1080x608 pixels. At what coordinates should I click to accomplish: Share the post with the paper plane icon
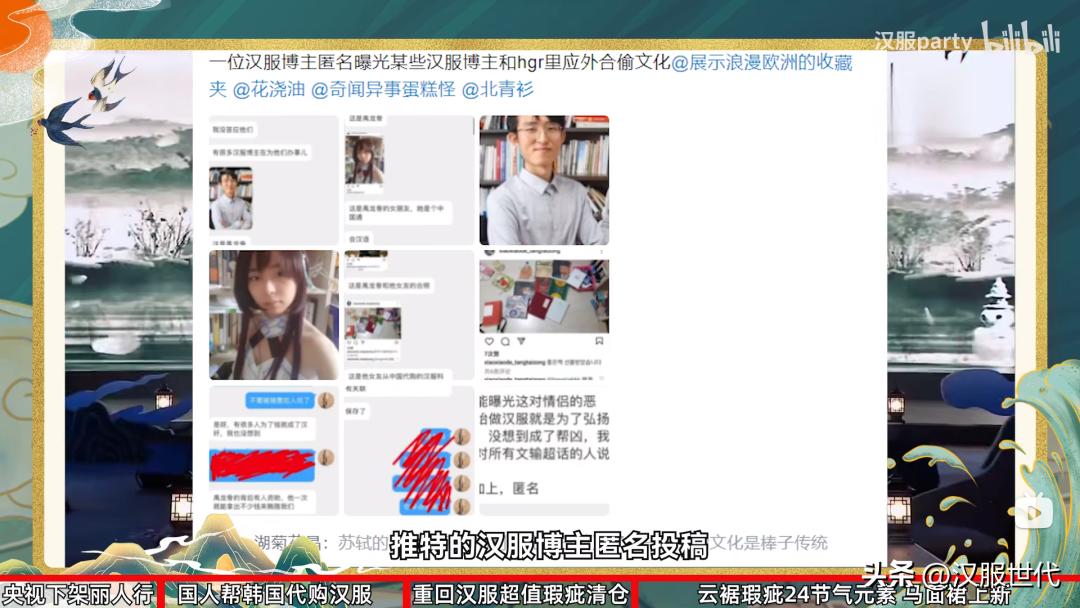521,341
